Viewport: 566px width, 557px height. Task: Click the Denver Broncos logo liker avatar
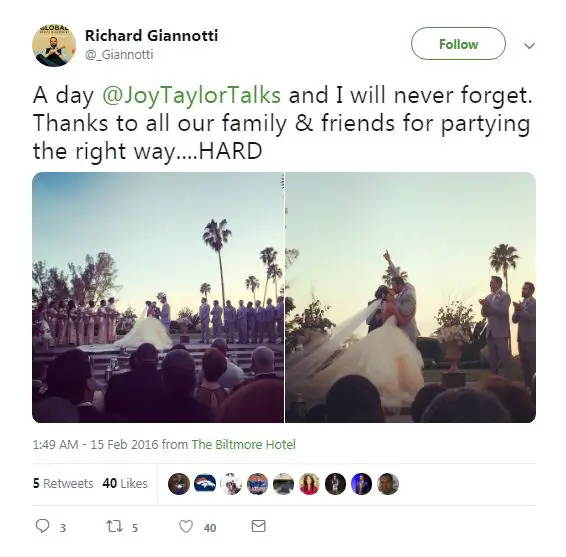(205, 484)
